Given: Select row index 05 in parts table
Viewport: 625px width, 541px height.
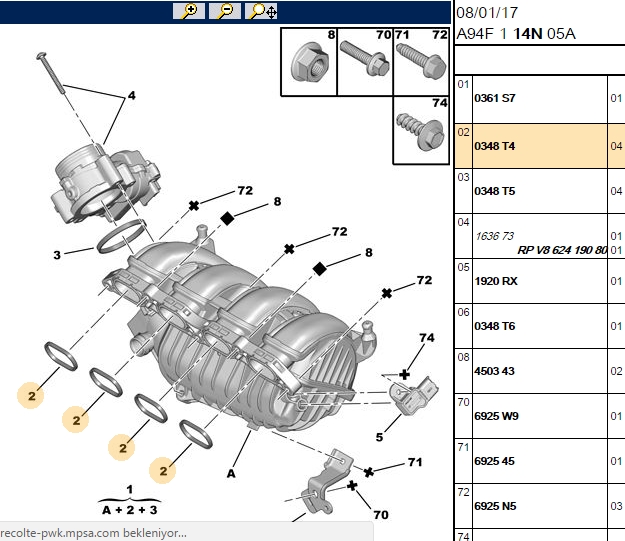Looking at the screenshot, I should pos(463,267).
